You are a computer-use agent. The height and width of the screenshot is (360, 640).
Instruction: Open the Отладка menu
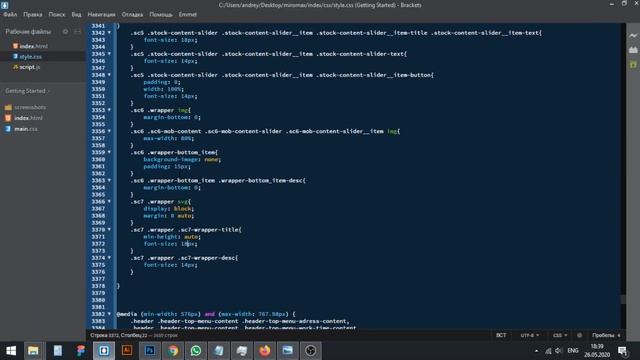click(x=132, y=14)
